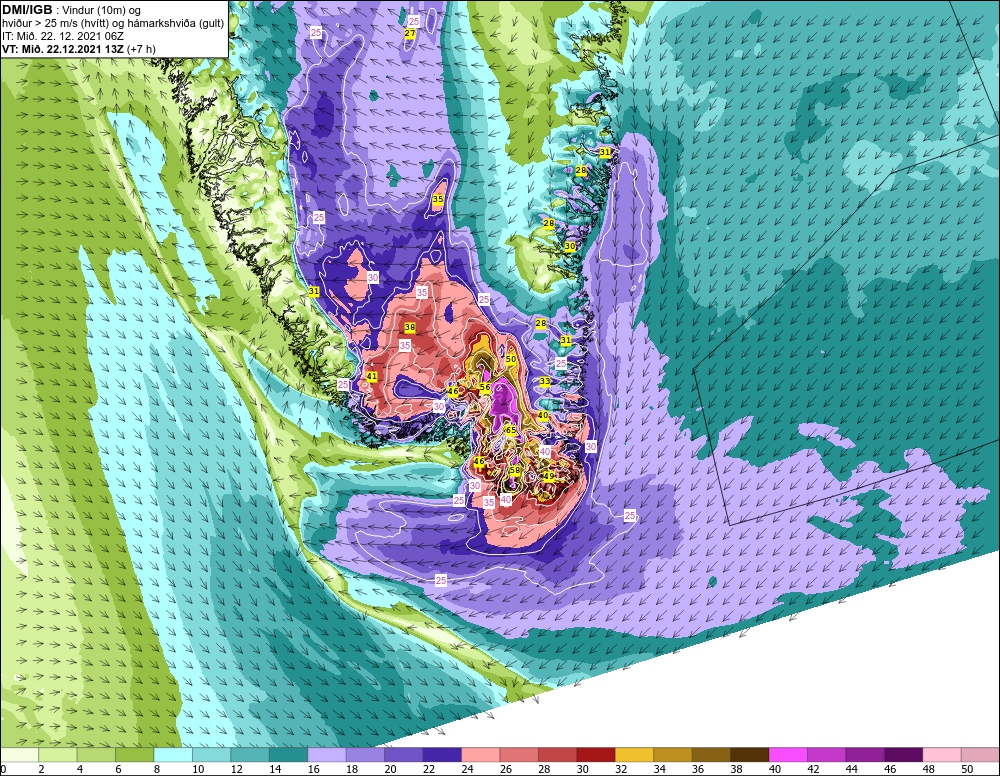This screenshot has width=1000, height=776.
Task: Click the yellow max gust label 58
Action: pos(515,470)
